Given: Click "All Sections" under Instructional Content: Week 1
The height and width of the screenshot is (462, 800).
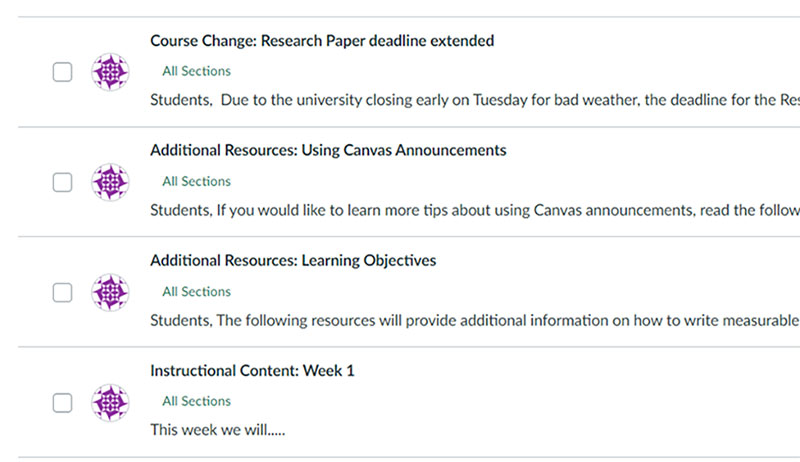Looking at the screenshot, I should 196,401.
